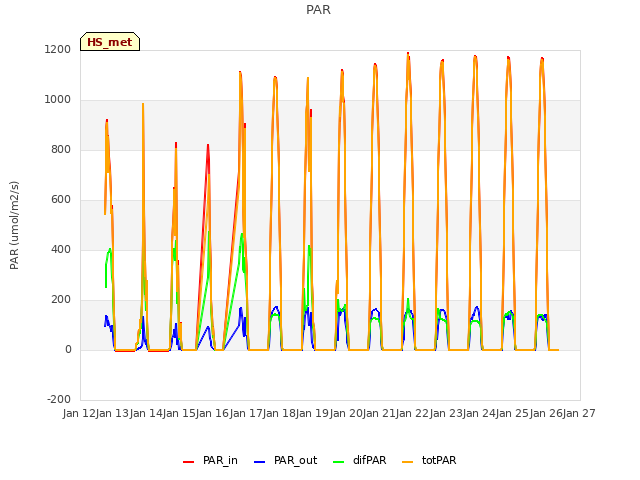Image resolution: width=640 pixels, height=480 pixels.
Task: Click the Jan 22 x-axis label
Action: click(413, 413)
